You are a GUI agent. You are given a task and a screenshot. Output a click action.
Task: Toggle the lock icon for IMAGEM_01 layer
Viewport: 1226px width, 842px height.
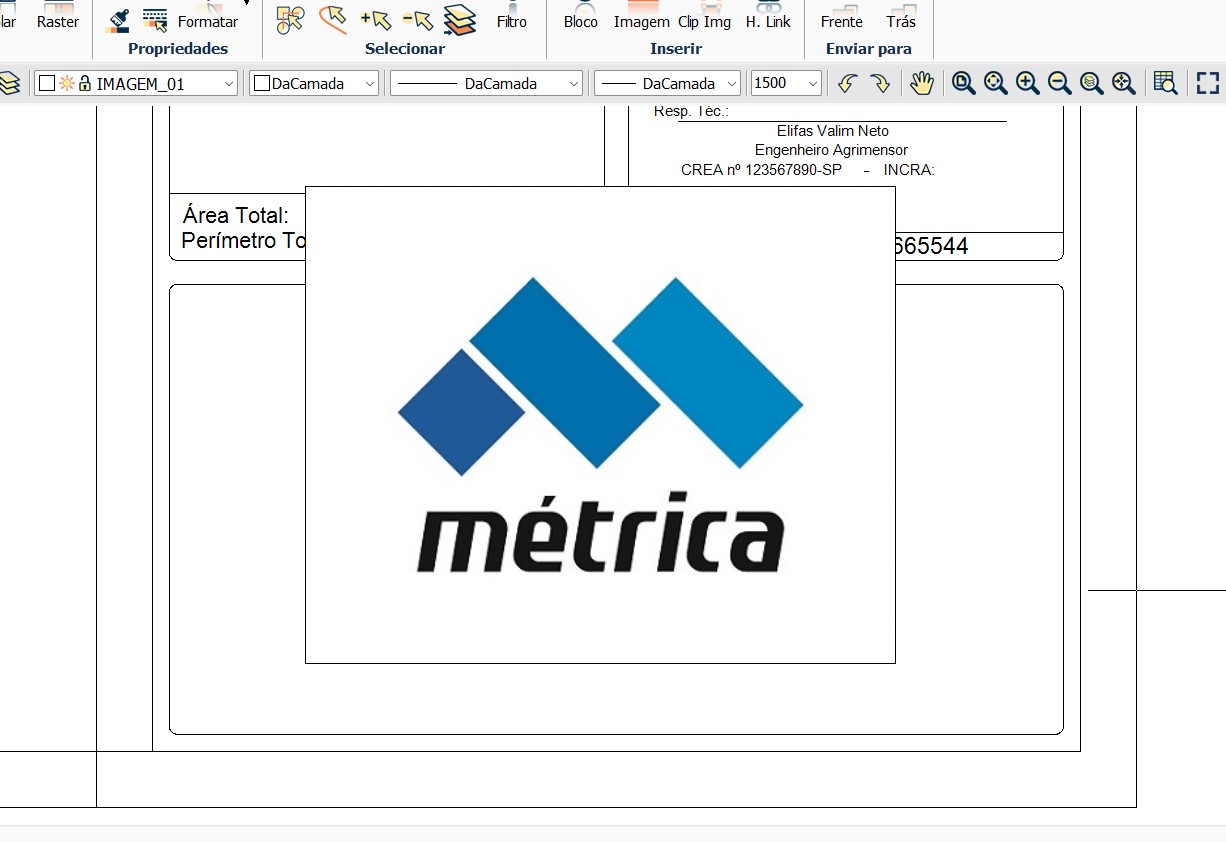point(85,84)
